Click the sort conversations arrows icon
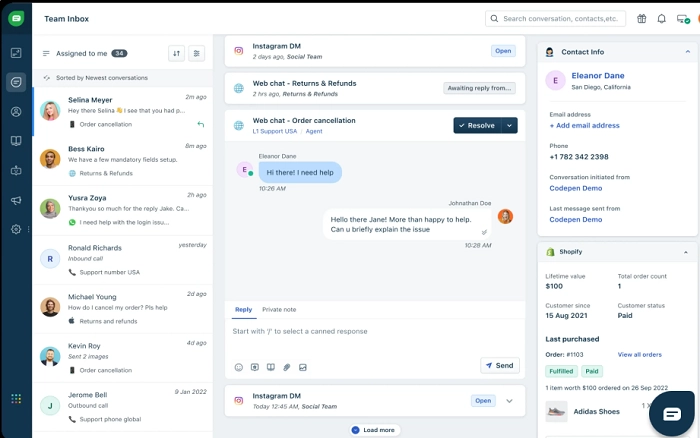 176,53
